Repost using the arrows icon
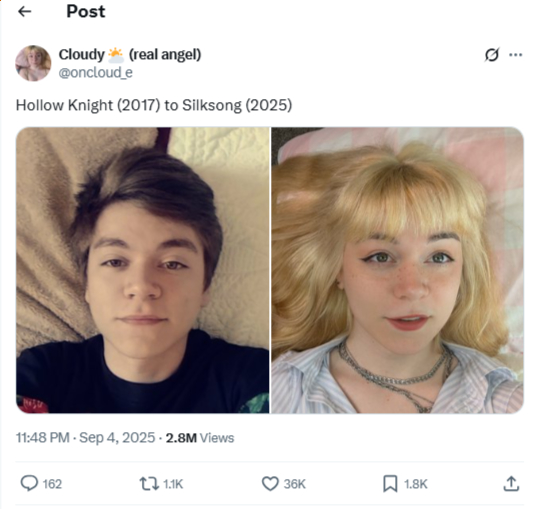The image size is (539, 509). [x=149, y=484]
